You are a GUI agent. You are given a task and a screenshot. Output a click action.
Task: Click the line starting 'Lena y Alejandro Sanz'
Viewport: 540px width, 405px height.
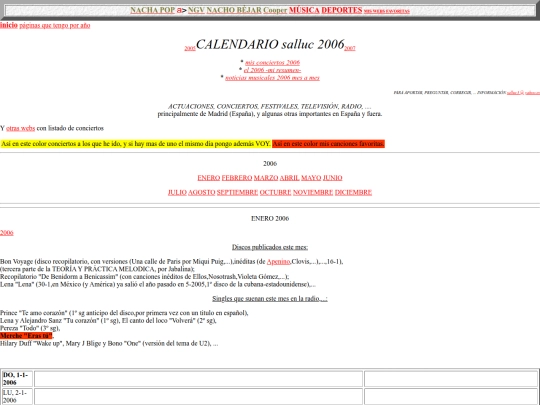click(108, 321)
